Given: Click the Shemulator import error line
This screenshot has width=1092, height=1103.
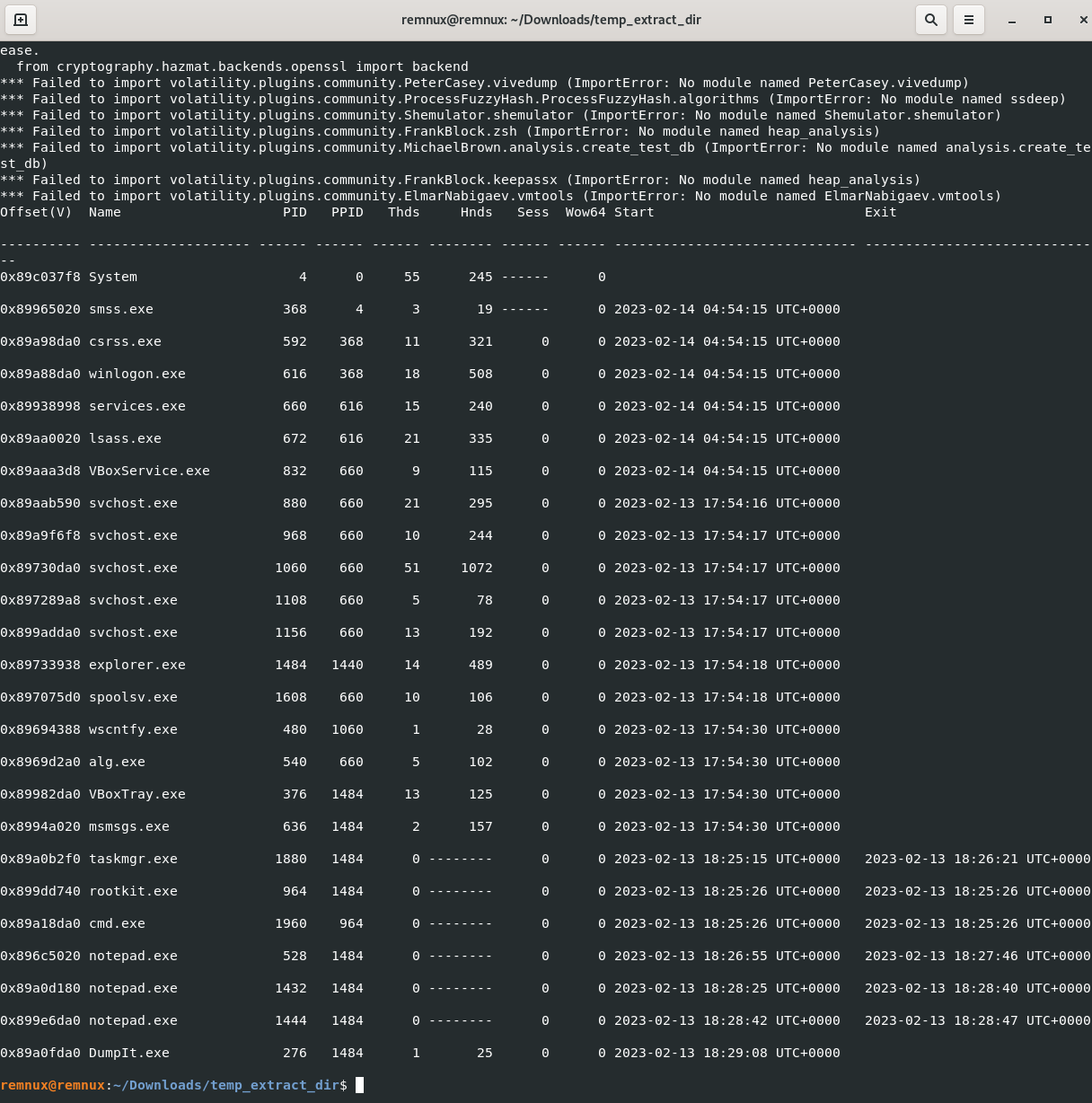Looking at the screenshot, I should [501, 115].
